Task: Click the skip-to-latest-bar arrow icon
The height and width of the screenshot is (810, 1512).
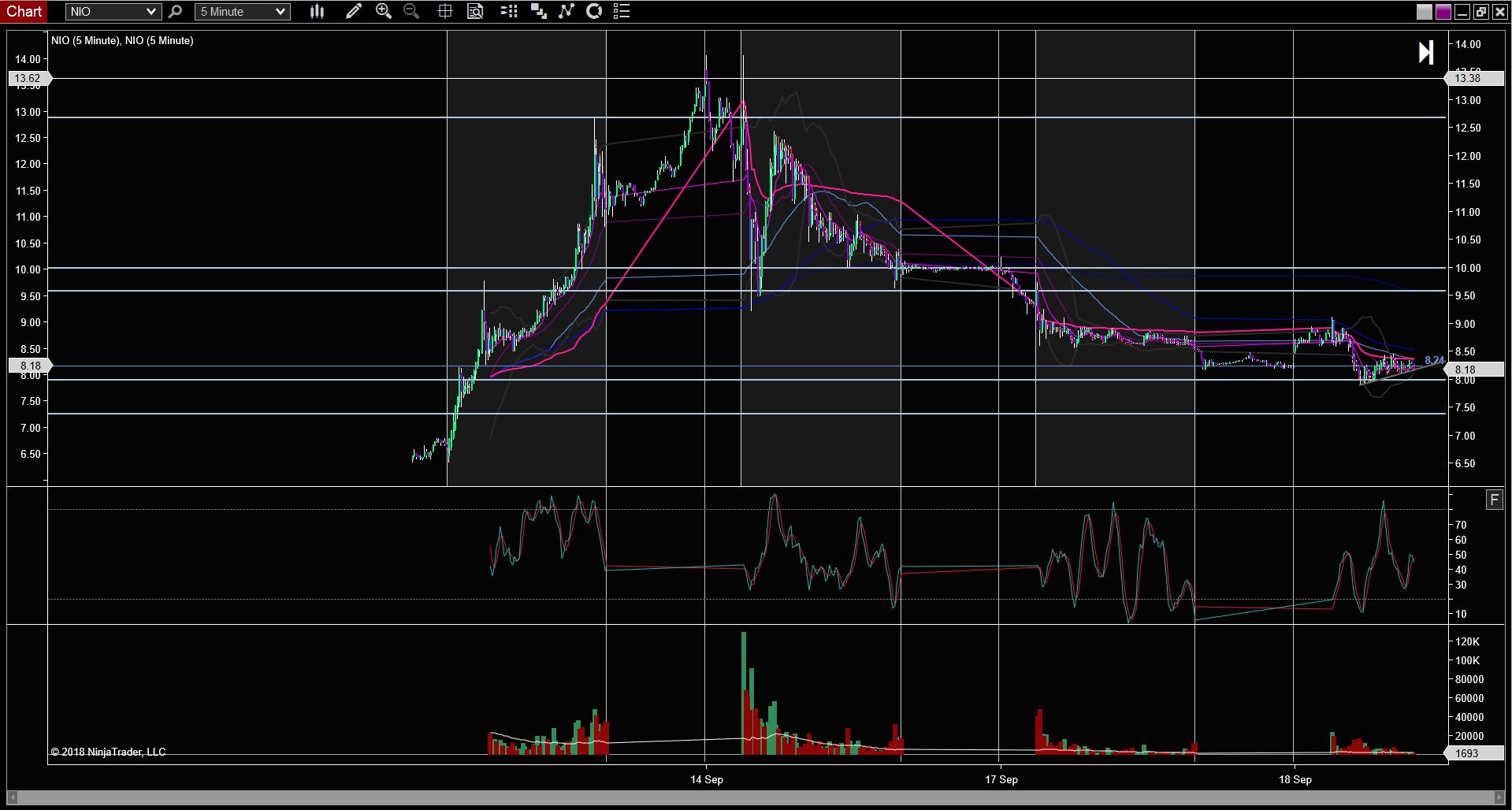Action: click(1426, 53)
